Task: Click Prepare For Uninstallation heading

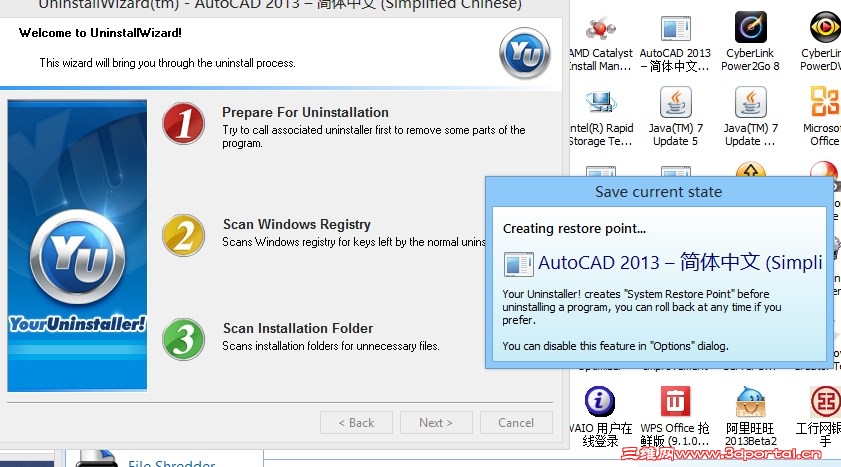Action: coord(305,112)
